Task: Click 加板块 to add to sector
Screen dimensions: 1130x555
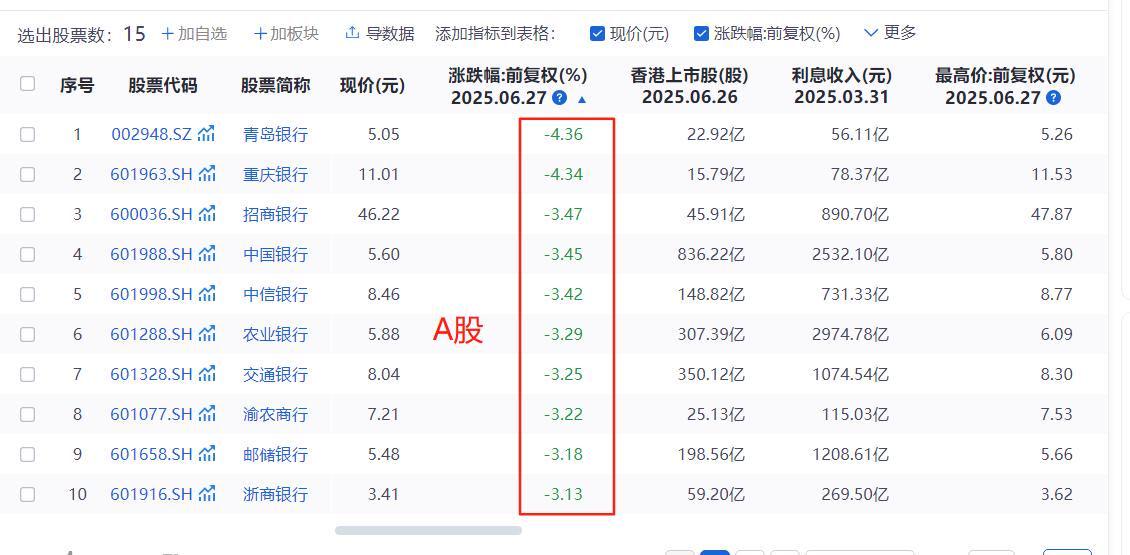Action: [x=286, y=33]
